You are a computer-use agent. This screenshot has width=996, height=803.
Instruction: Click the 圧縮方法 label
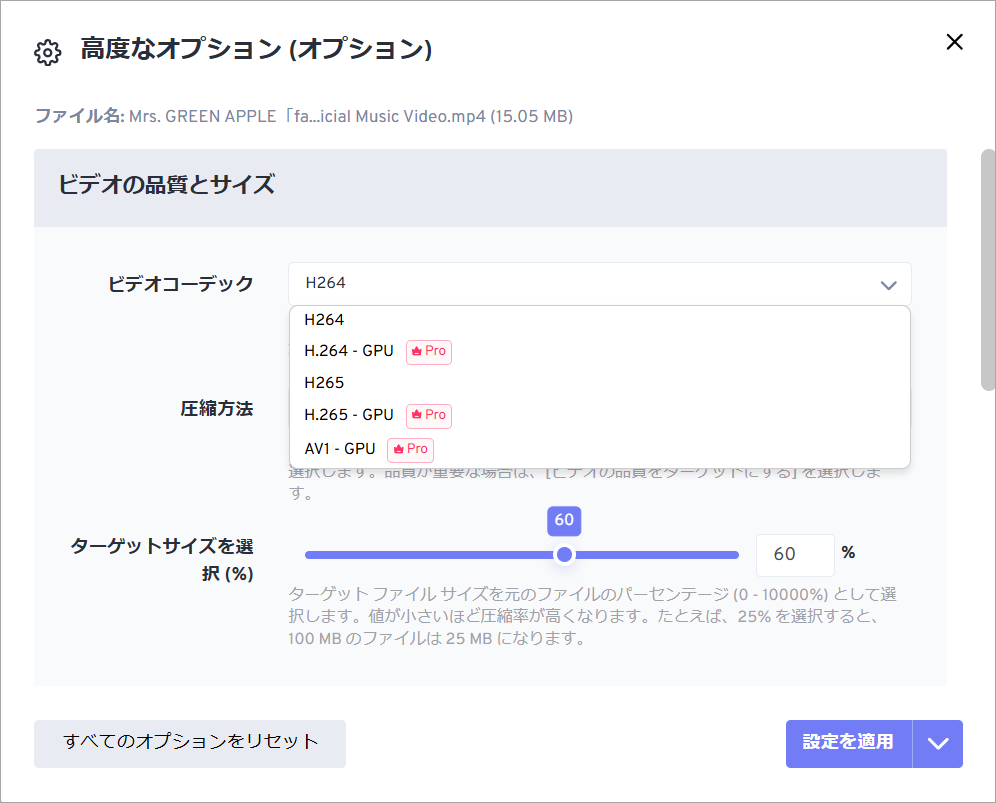[x=217, y=408]
